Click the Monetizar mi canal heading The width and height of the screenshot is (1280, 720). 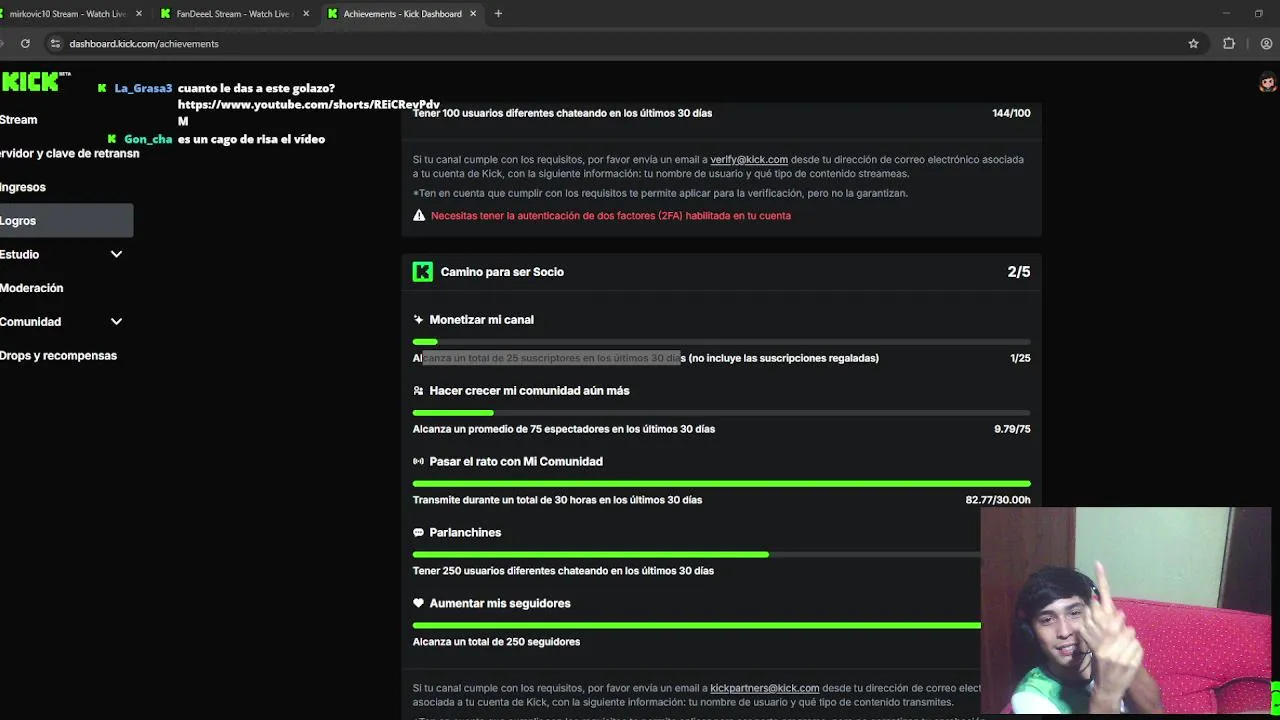point(481,320)
